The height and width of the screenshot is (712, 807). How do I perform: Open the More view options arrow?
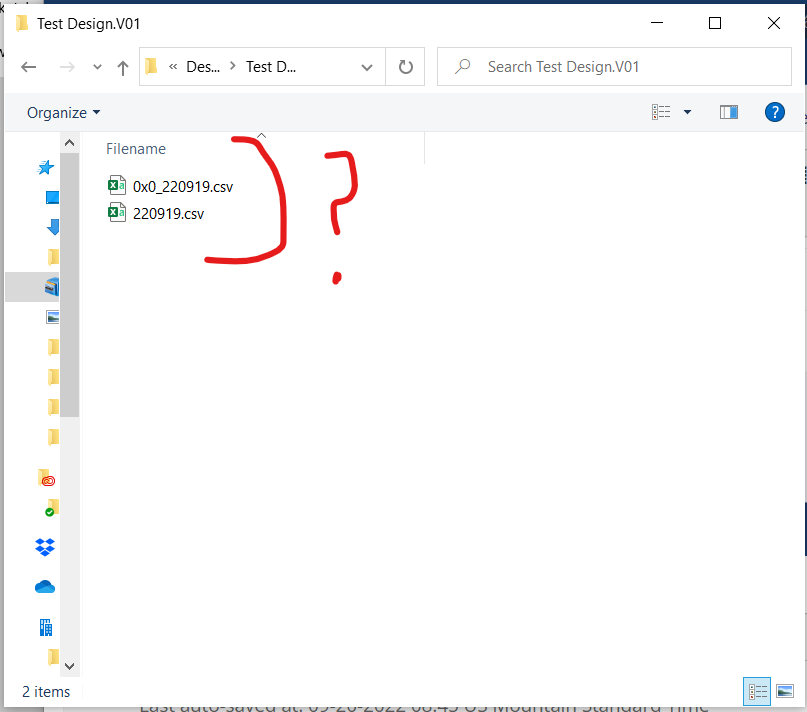pos(687,112)
